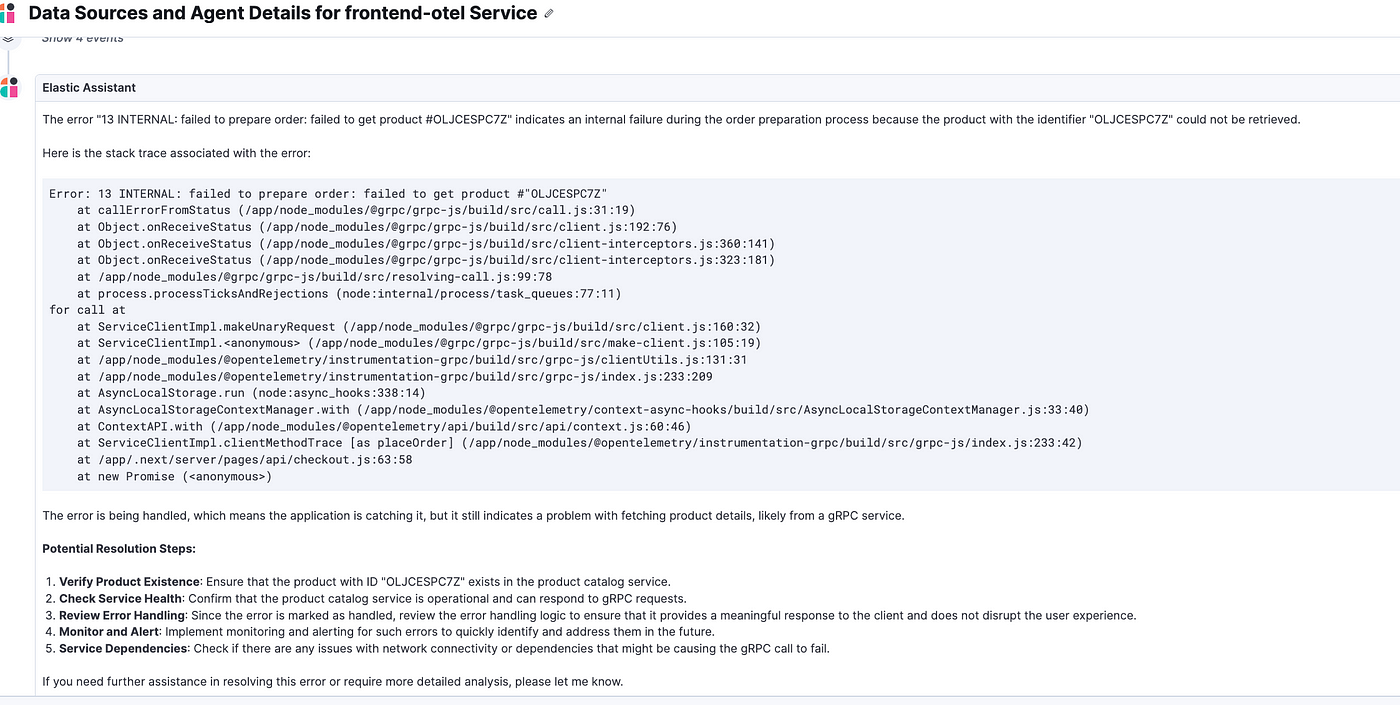
Task: Click the "Verify Product Existence" step
Action: coord(130,582)
